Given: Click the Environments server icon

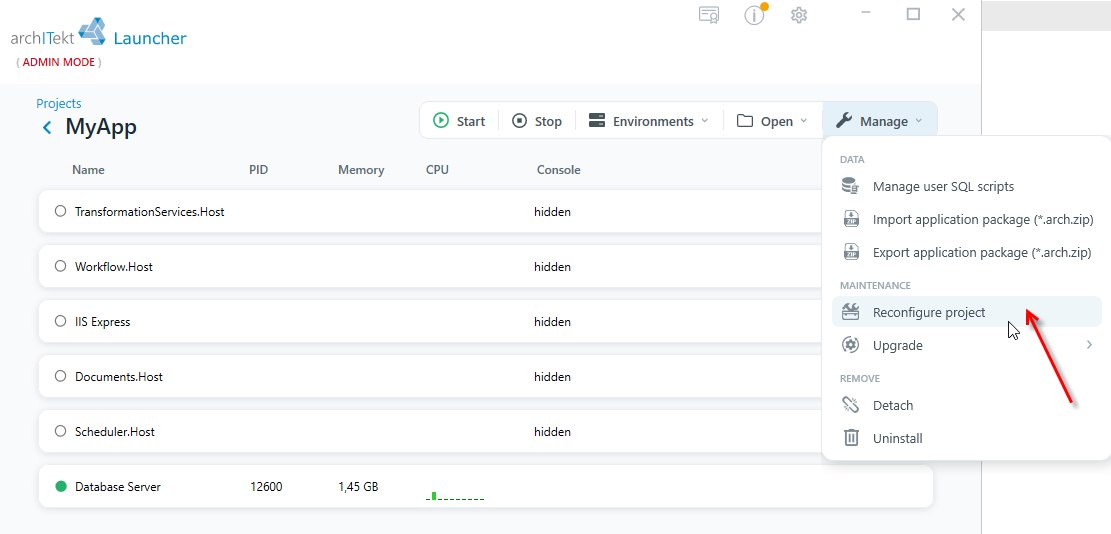Looking at the screenshot, I should tap(597, 121).
